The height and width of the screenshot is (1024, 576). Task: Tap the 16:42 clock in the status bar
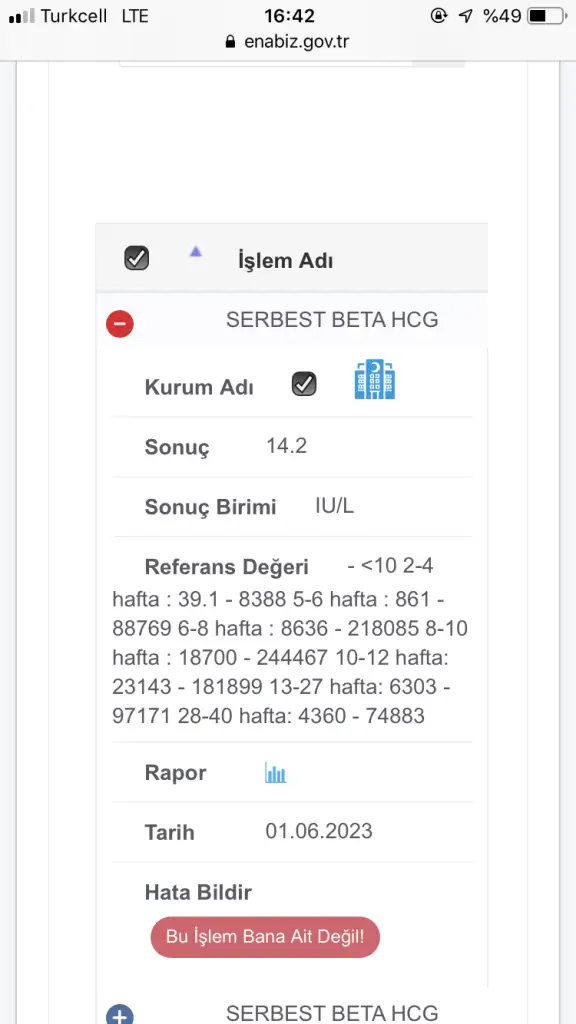[289, 16]
